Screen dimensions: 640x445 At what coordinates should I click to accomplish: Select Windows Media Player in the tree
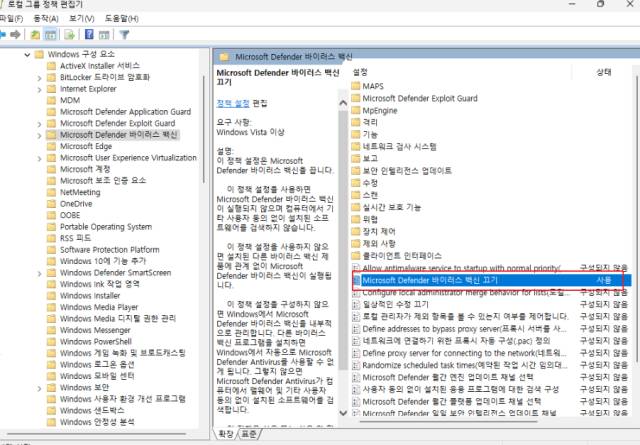(99, 307)
